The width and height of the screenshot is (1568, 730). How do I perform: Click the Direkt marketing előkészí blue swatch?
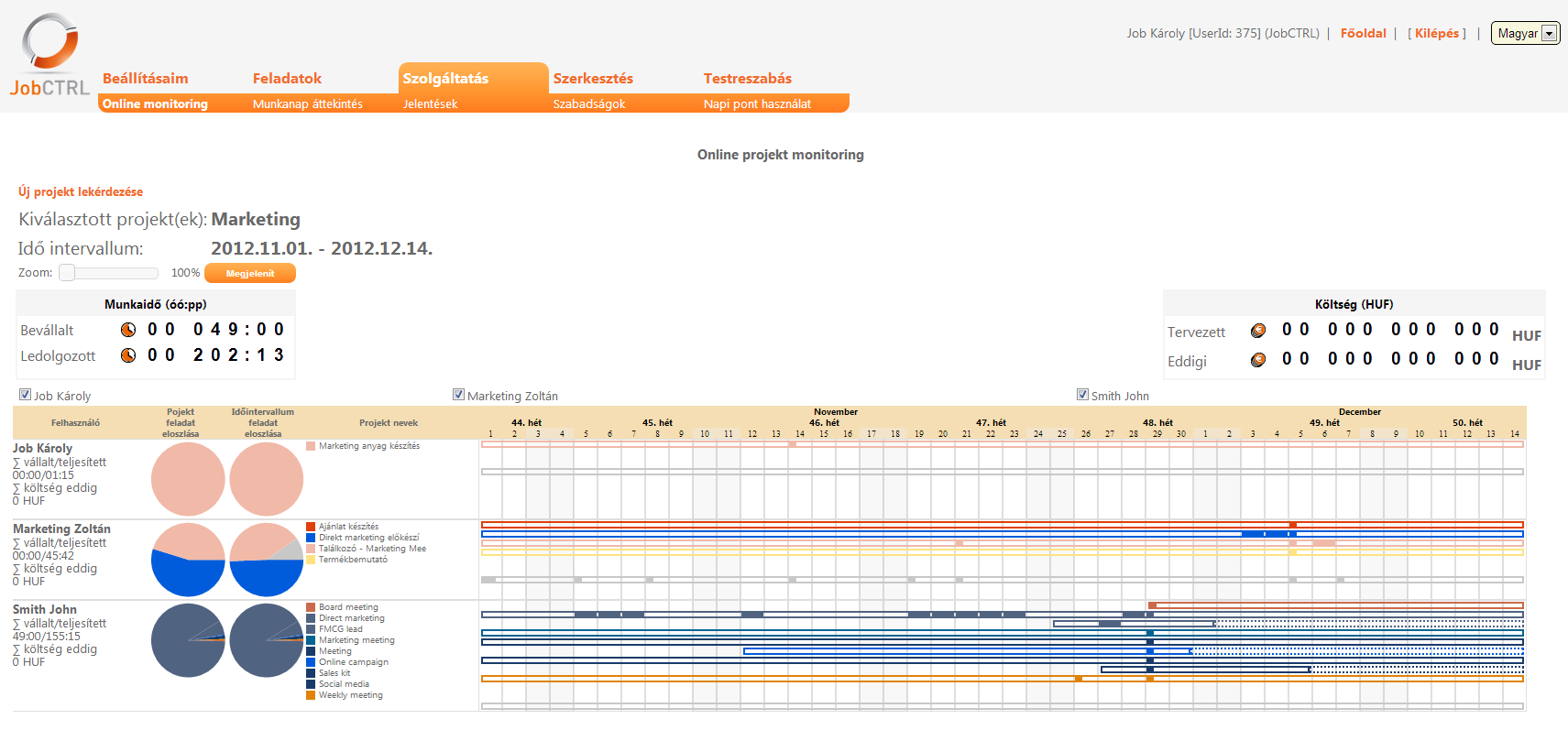click(311, 538)
